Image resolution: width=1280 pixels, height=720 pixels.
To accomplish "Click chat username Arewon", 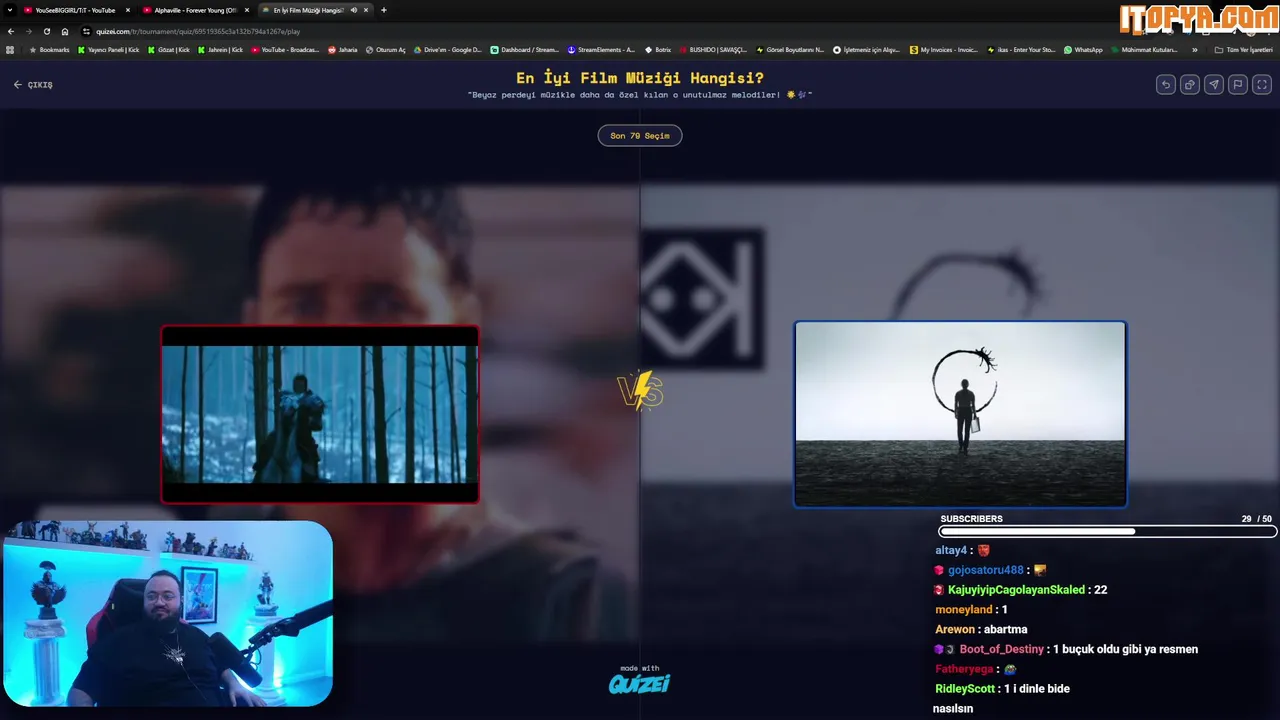I will click(x=955, y=629).
